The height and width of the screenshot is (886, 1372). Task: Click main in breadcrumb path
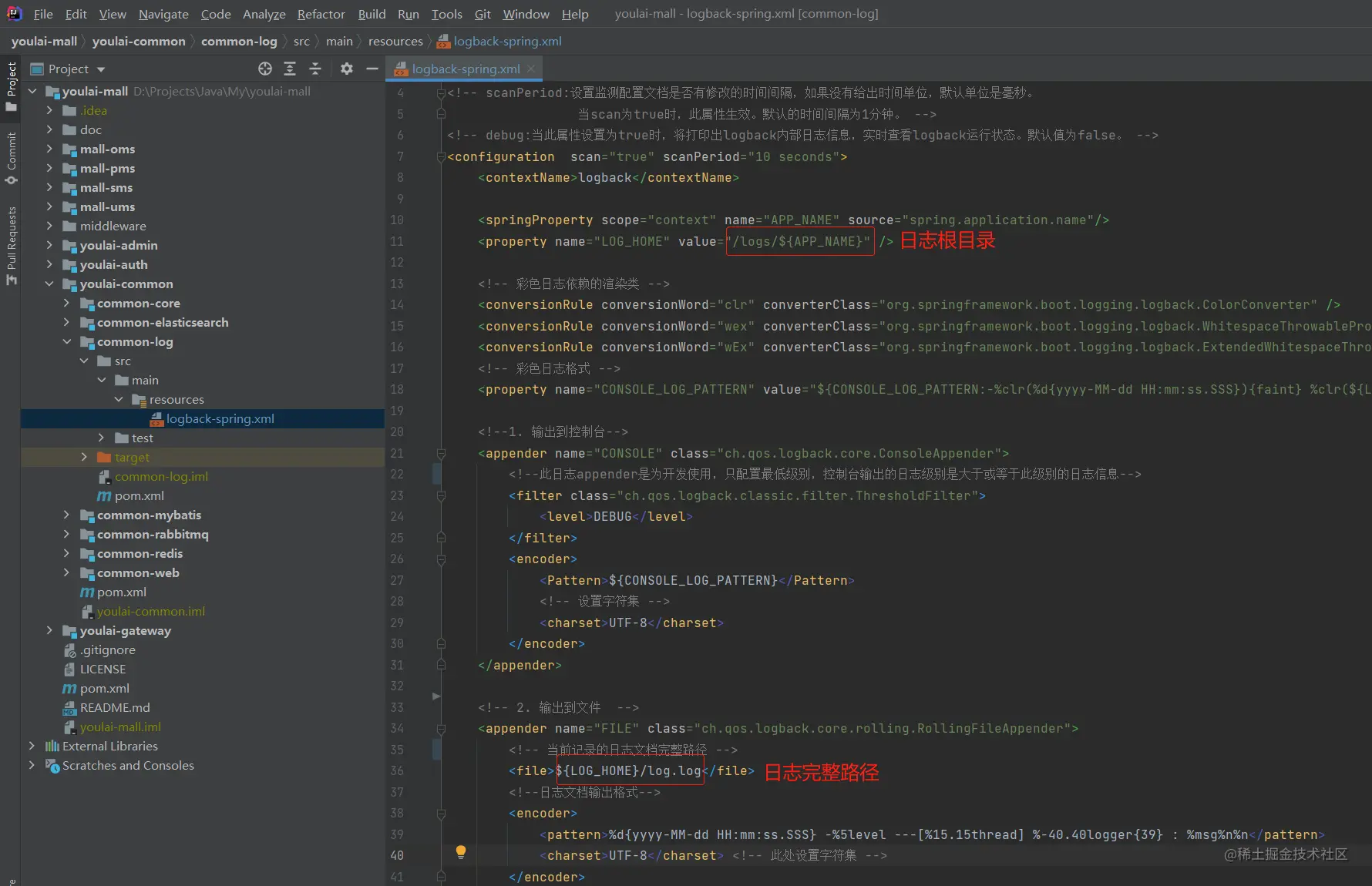point(339,41)
